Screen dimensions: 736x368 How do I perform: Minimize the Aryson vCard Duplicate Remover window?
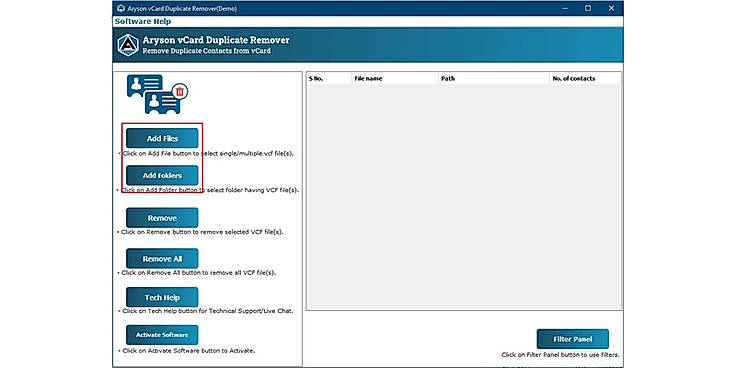564,8
